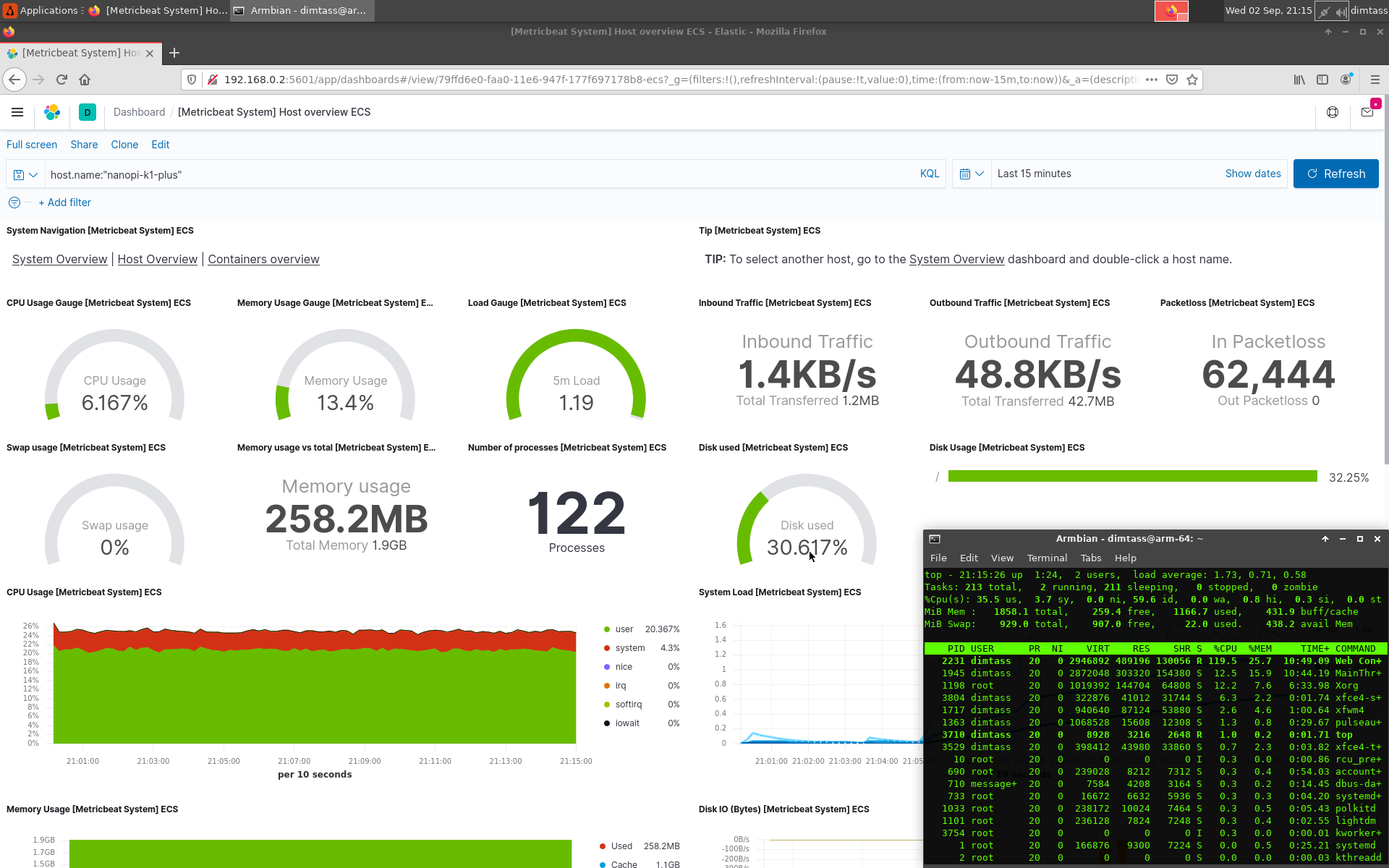The width and height of the screenshot is (1389, 868).
Task: Open the Kibana hamburger navigation menu
Action: coord(17,112)
